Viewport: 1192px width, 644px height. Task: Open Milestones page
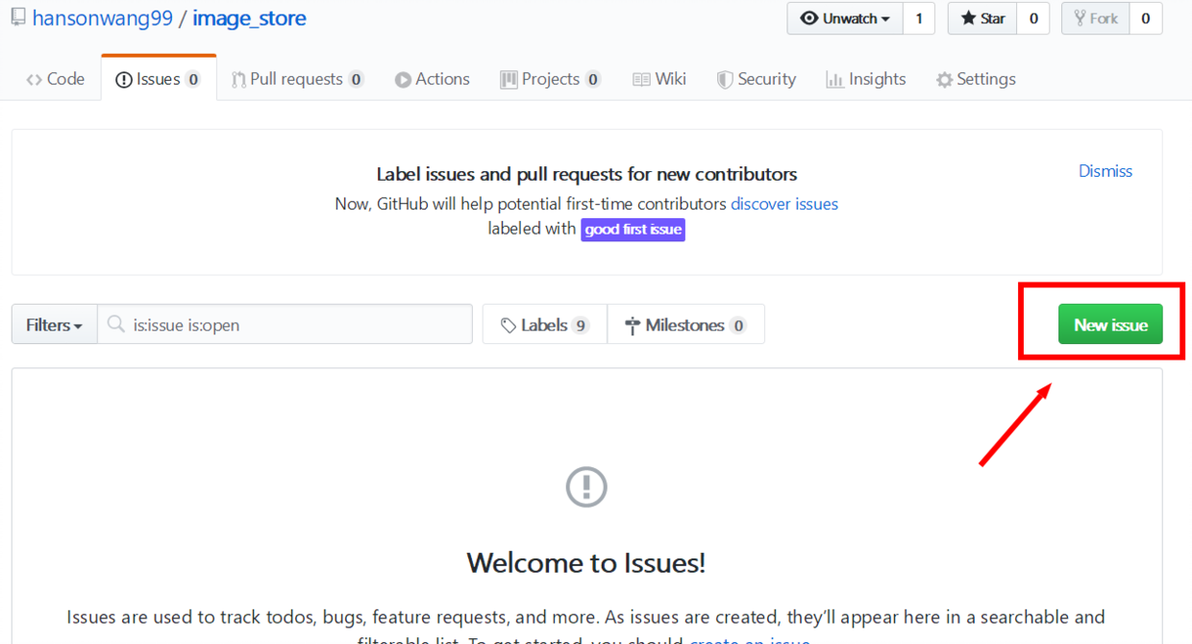[x=686, y=325]
